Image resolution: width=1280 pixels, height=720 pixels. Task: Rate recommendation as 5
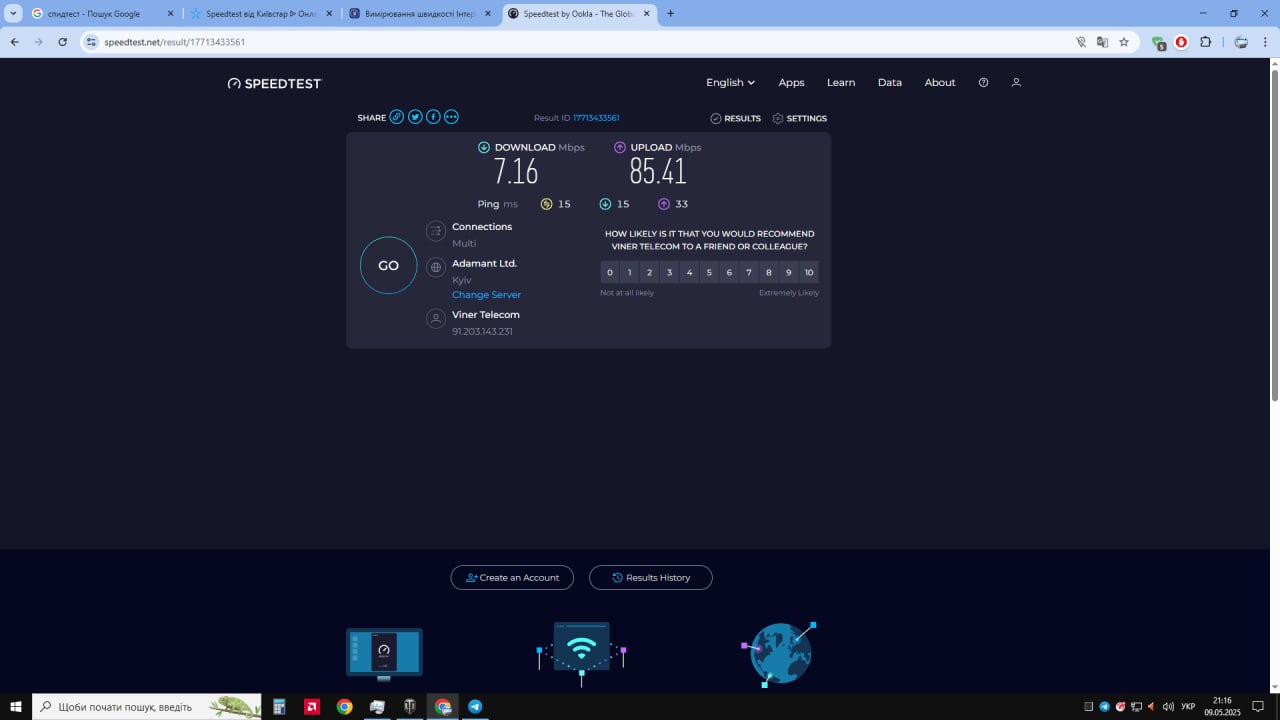(709, 272)
